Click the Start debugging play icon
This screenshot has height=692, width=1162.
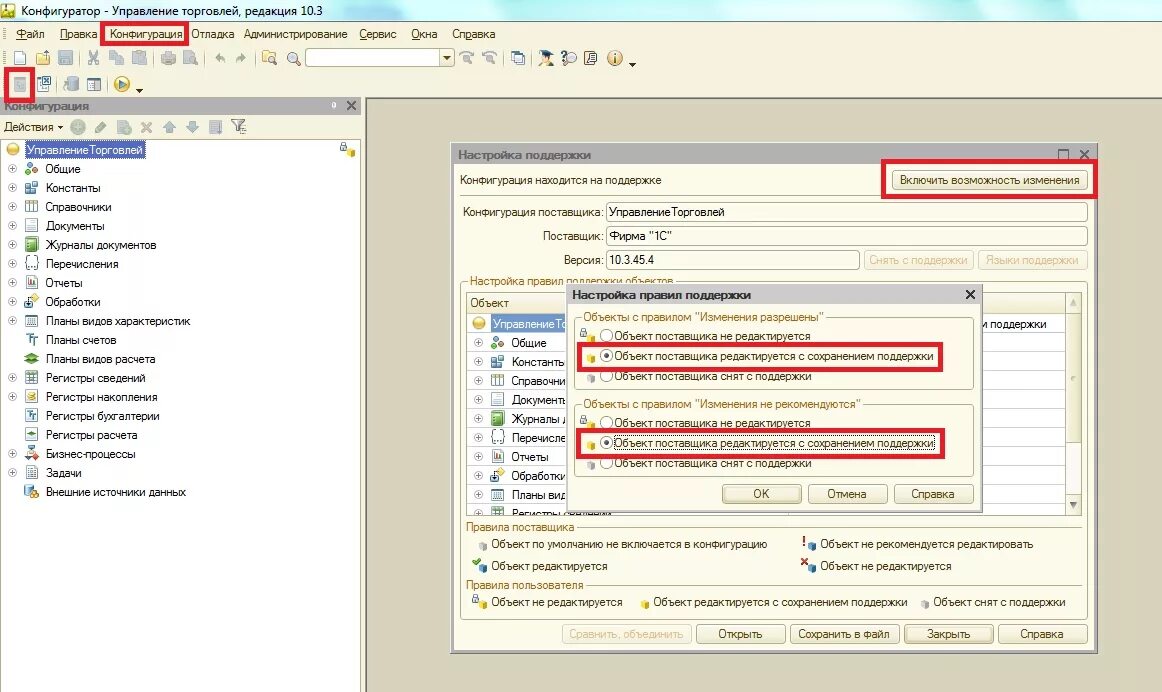click(122, 84)
